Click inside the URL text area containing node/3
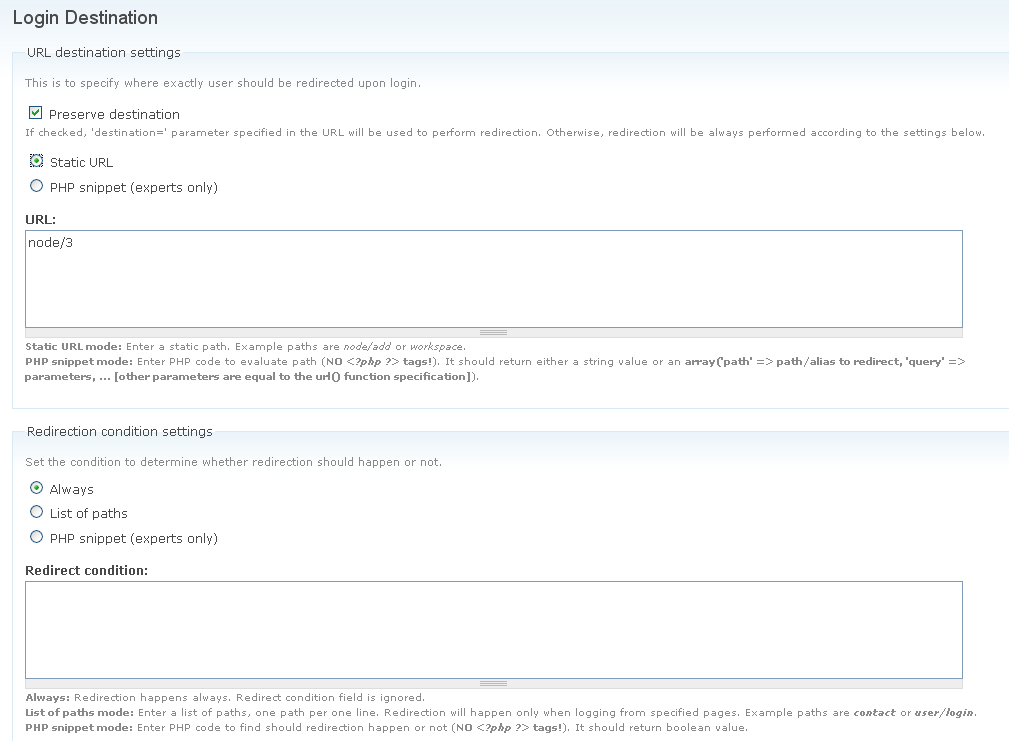 [493, 278]
